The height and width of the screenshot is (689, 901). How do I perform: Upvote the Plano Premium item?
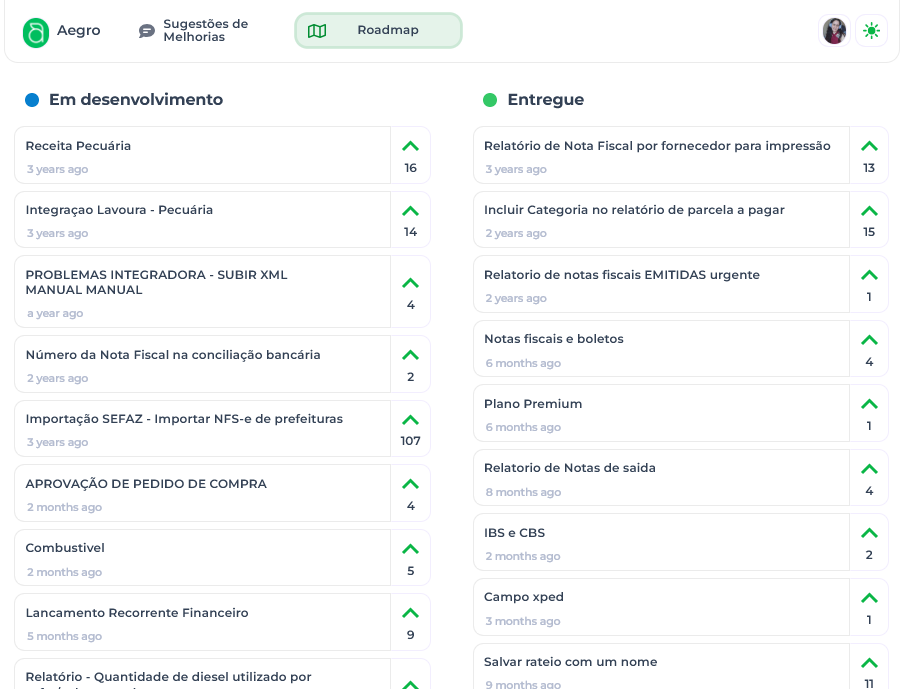pyautogui.click(x=869, y=404)
